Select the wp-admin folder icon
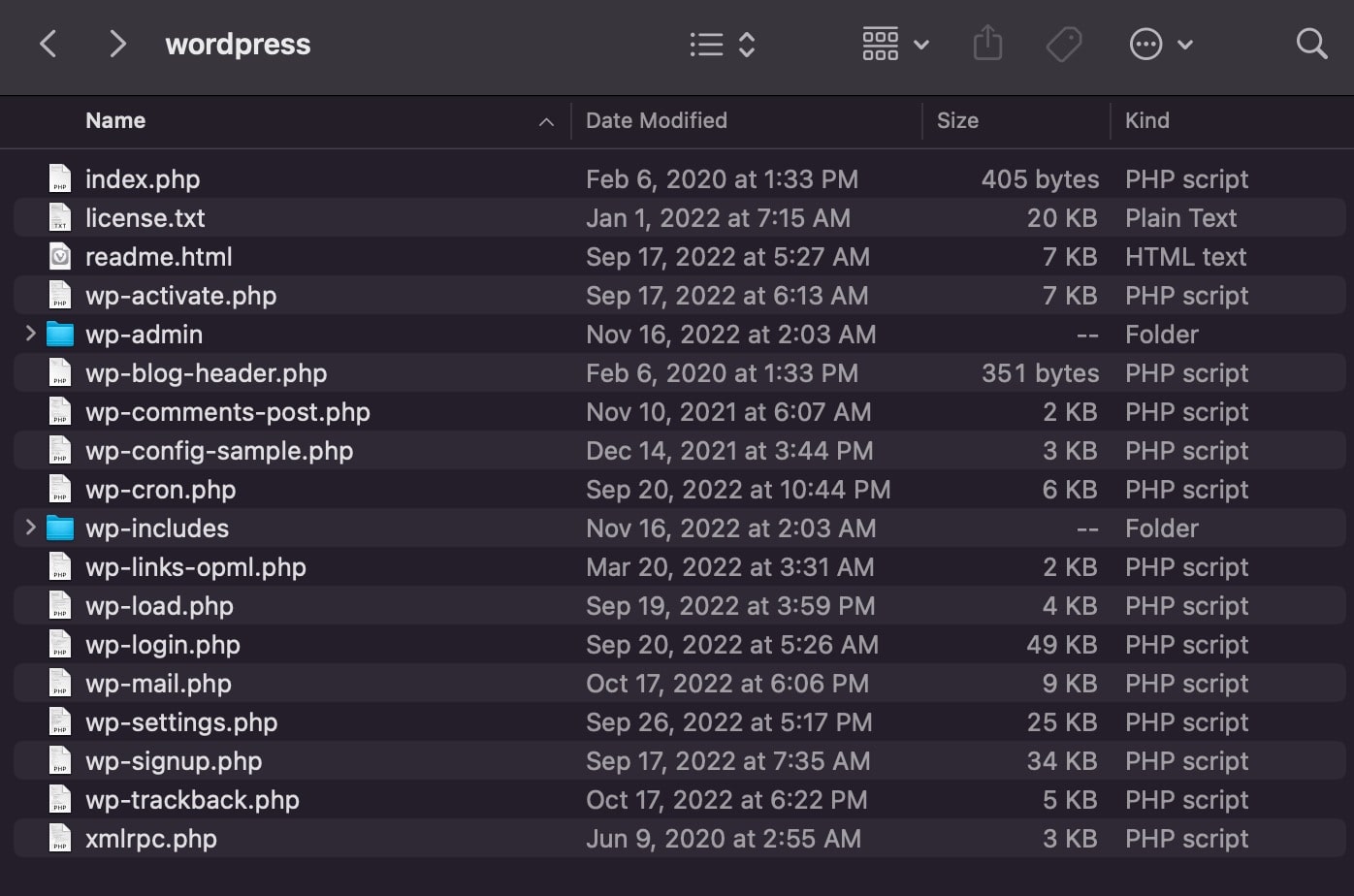Screen dimensions: 1354x896 60,335
